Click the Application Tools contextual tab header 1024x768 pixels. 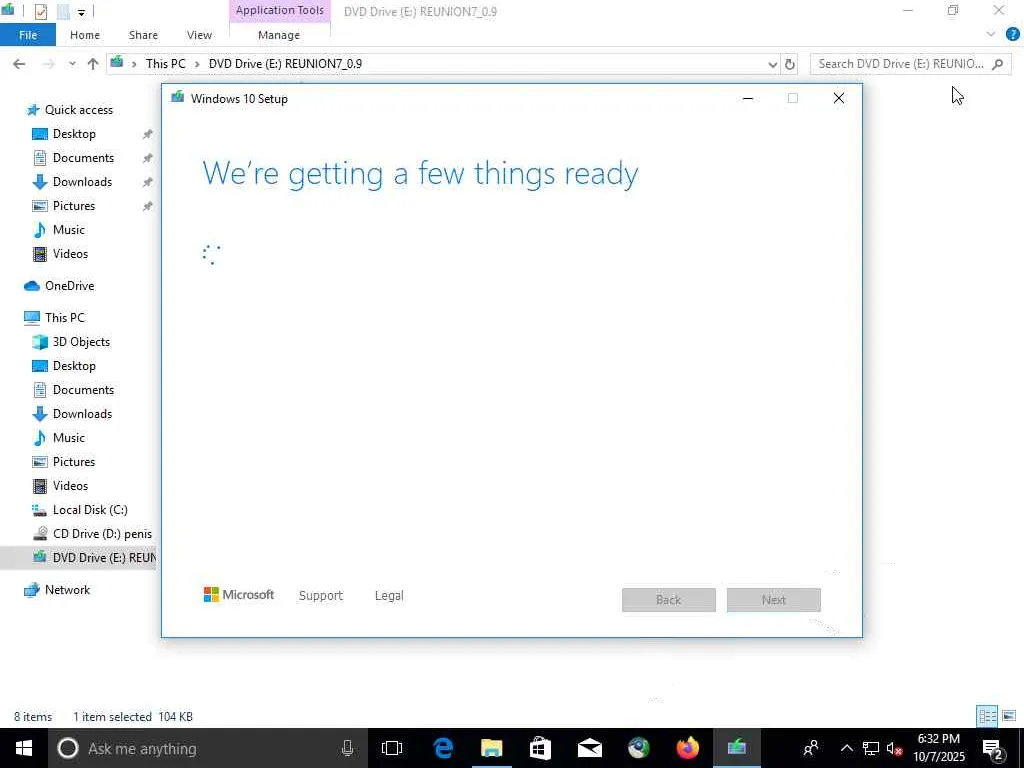click(x=280, y=10)
